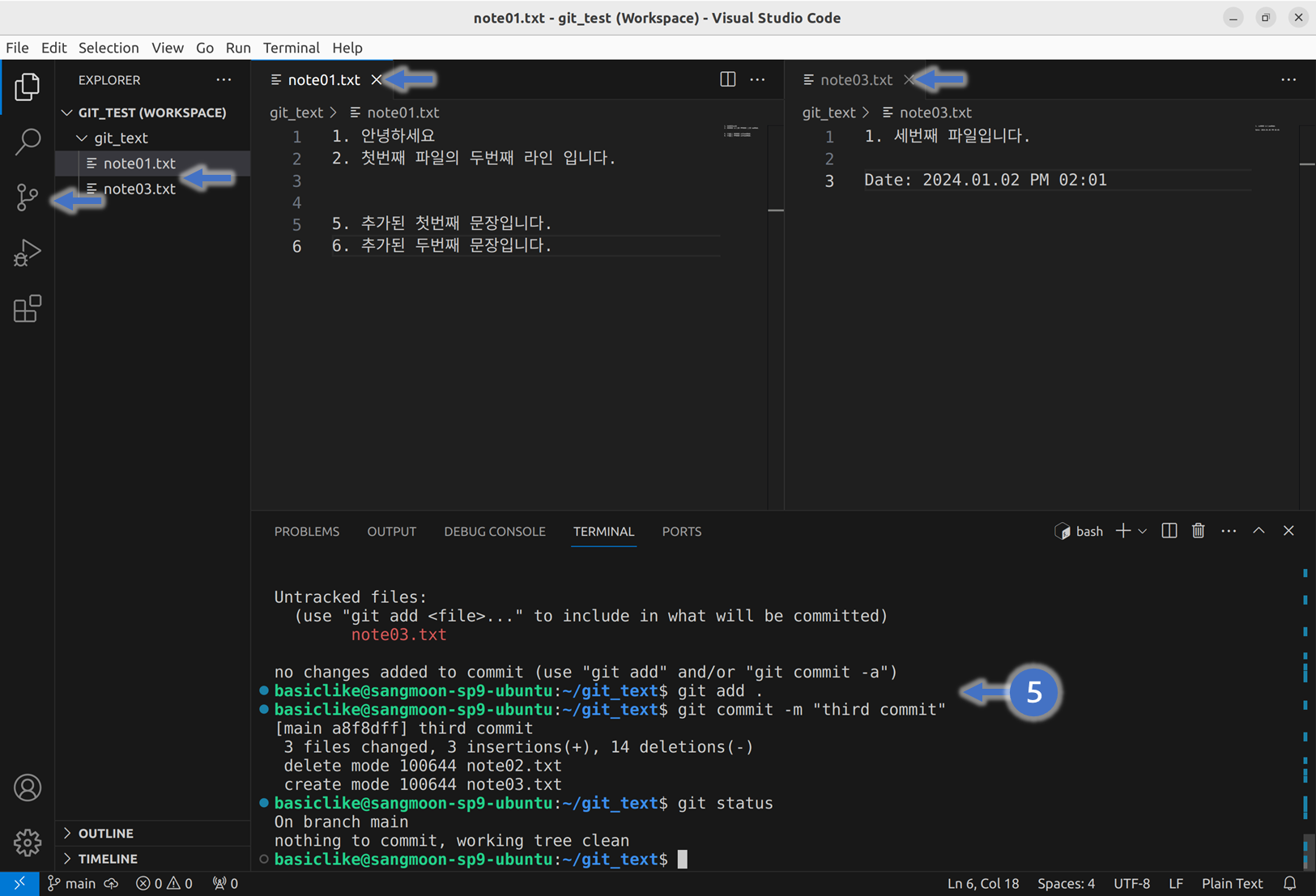Click git_text breadcrumb above note01.txt
1316x896 pixels.
click(x=296, y=113)
